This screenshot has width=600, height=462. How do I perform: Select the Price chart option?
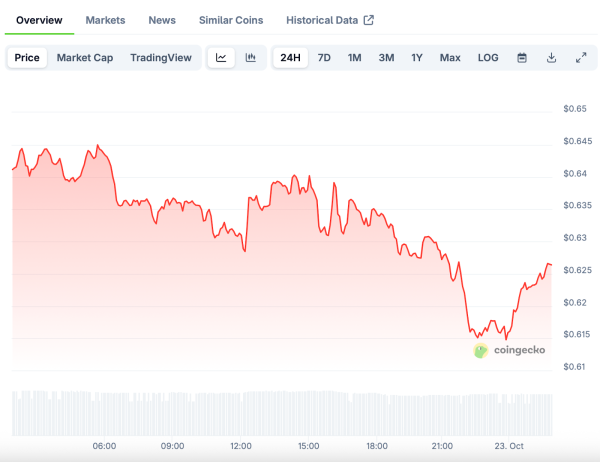[27, 58]
